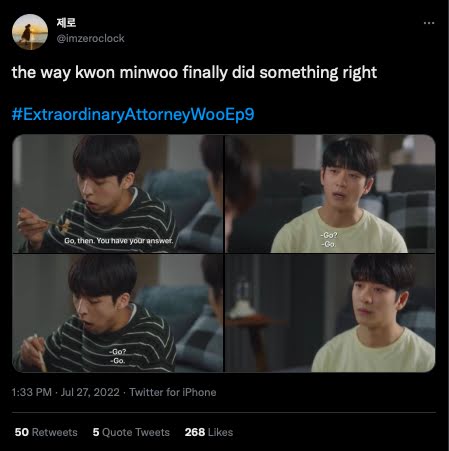449x451 pixels.
Task: Open the @imzeroclock handle link
Action: click(x=90, y=39)
